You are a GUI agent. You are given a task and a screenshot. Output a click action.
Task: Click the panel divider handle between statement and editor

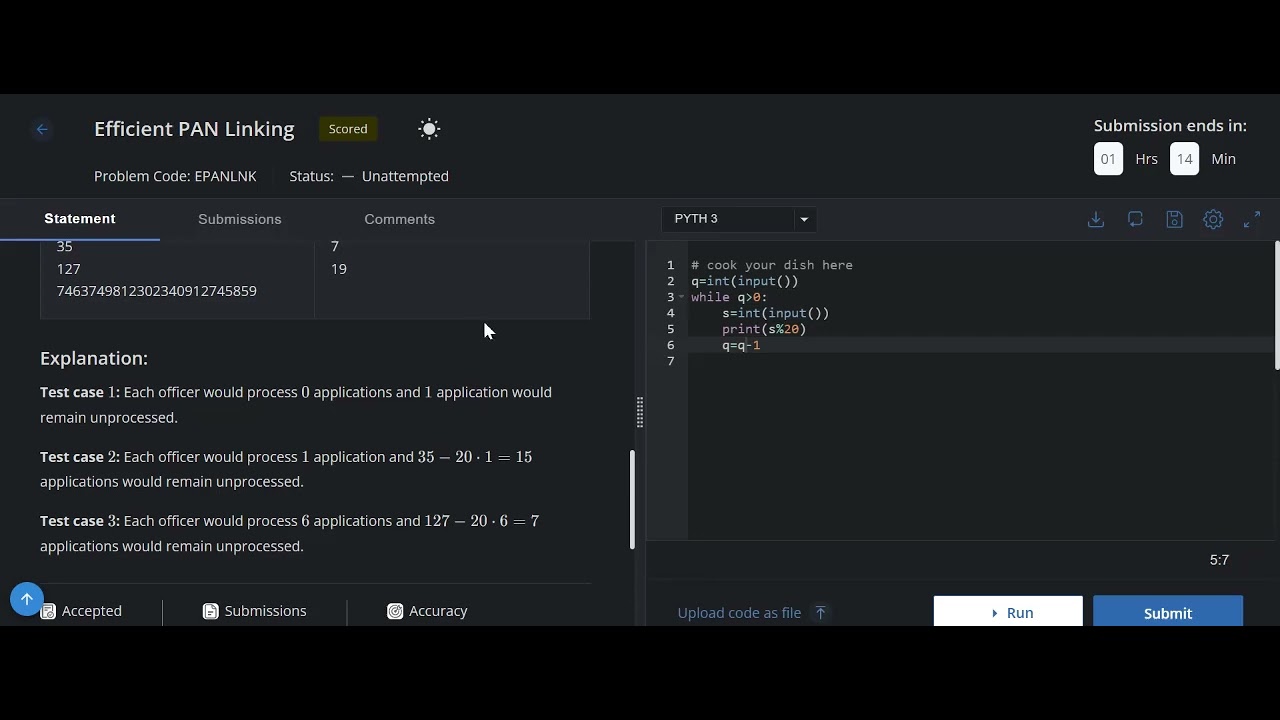[640, 412]
